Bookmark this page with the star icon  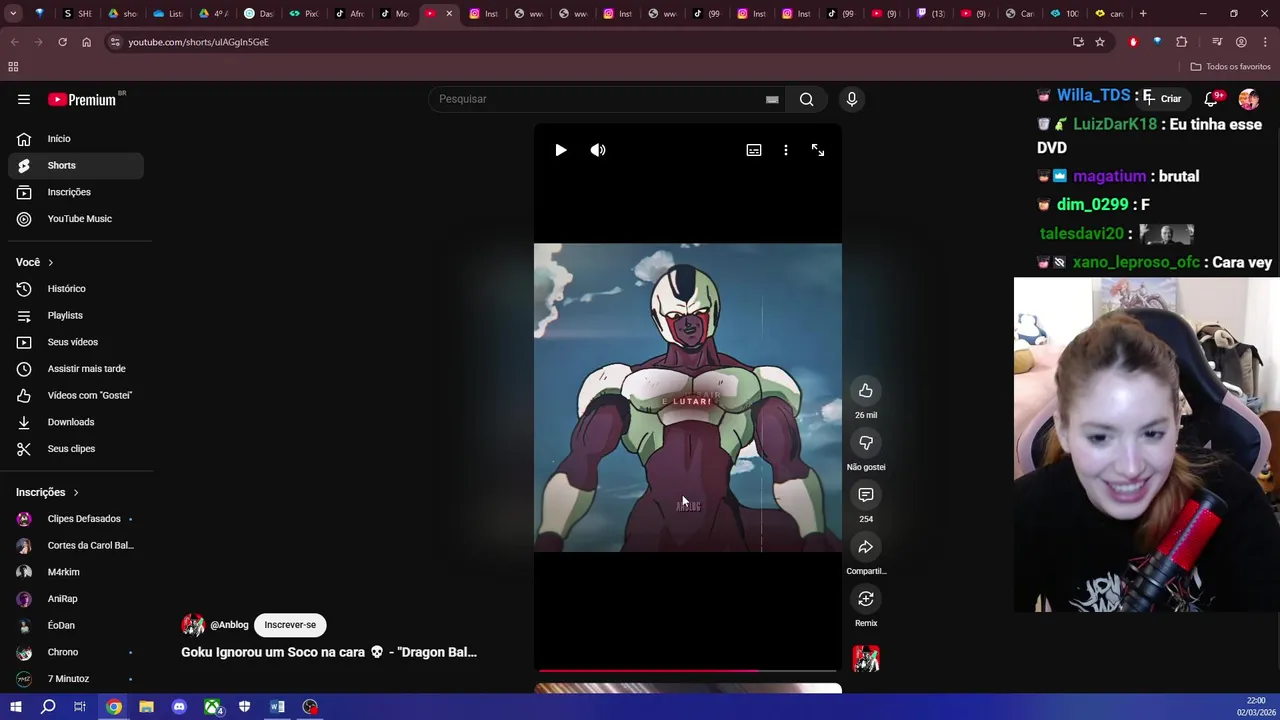tap(1100, 42)
